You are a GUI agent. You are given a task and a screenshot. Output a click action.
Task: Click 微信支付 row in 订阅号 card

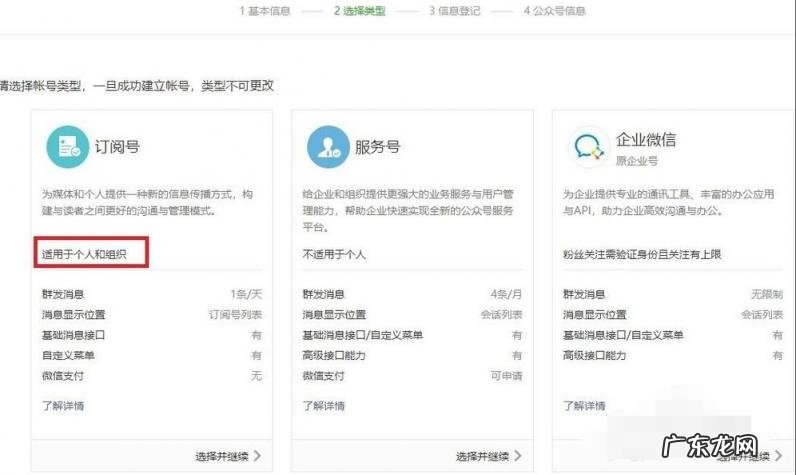152,376
